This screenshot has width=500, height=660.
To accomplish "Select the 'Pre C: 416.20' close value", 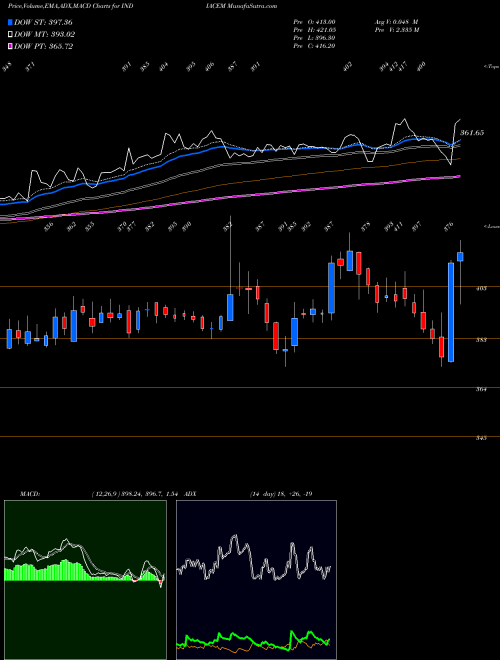I will (x=314, y=46).
